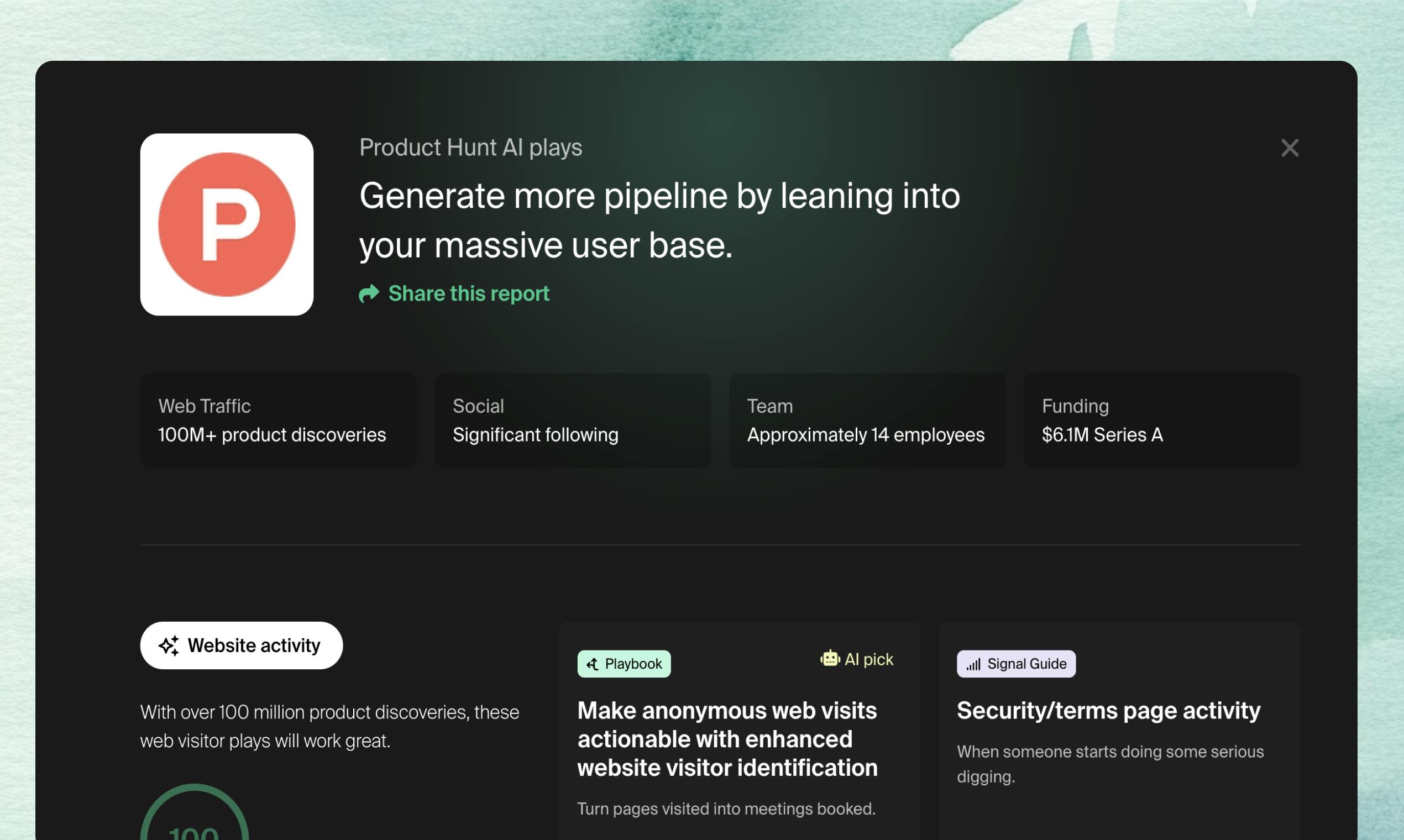The height and width of the screenshot is (840, 1404).
Task: Open the Security/terms page activity guide
Action: tap(1108, 710)
